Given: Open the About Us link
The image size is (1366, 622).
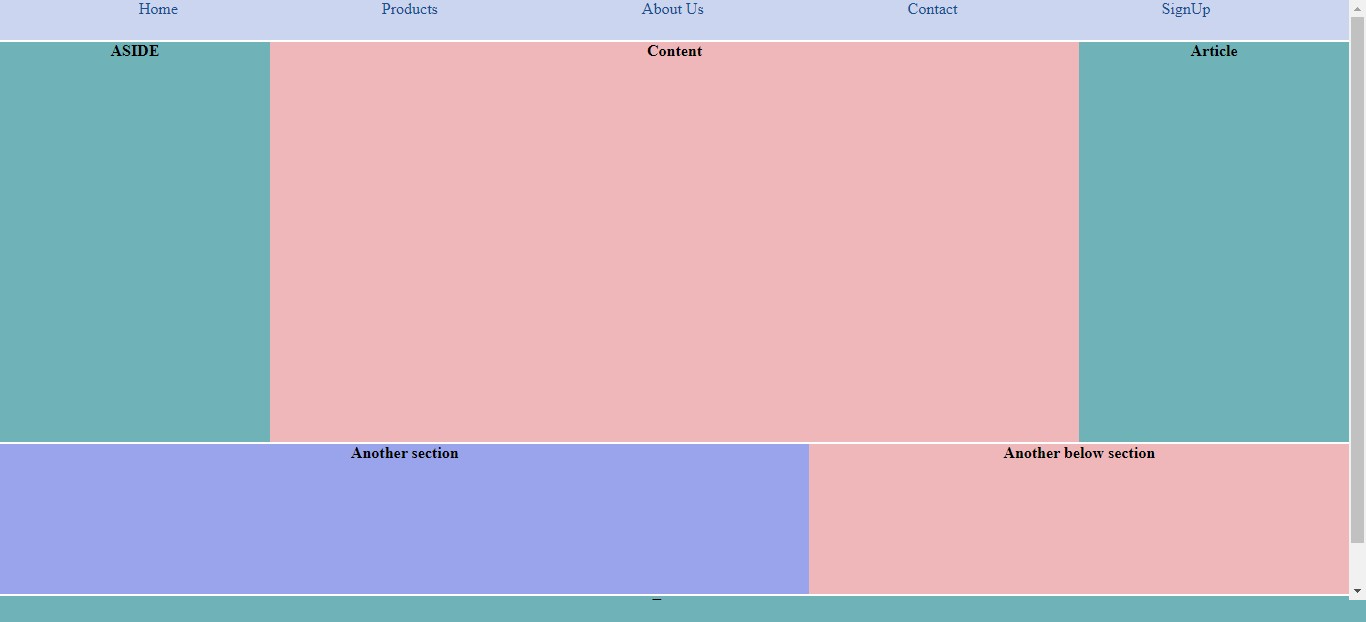Looking at the screenshot, I should 673,9.
